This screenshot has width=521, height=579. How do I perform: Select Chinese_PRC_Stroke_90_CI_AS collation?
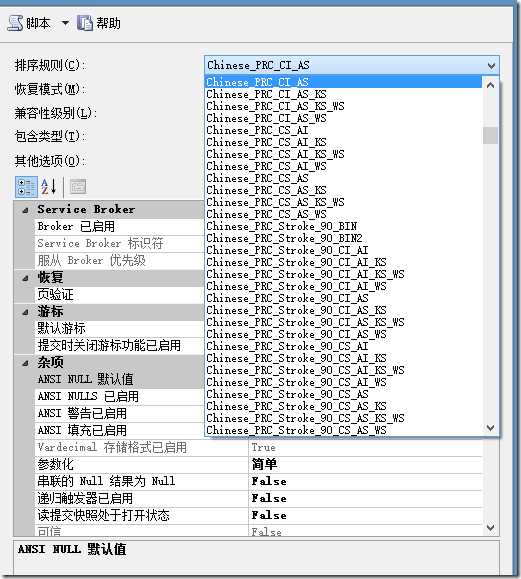click(x=343, y=298)
